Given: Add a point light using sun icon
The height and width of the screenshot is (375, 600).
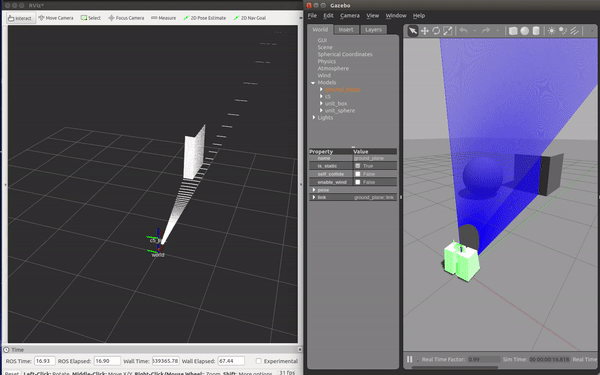Looking at the screenshot, I should point(551,31).
